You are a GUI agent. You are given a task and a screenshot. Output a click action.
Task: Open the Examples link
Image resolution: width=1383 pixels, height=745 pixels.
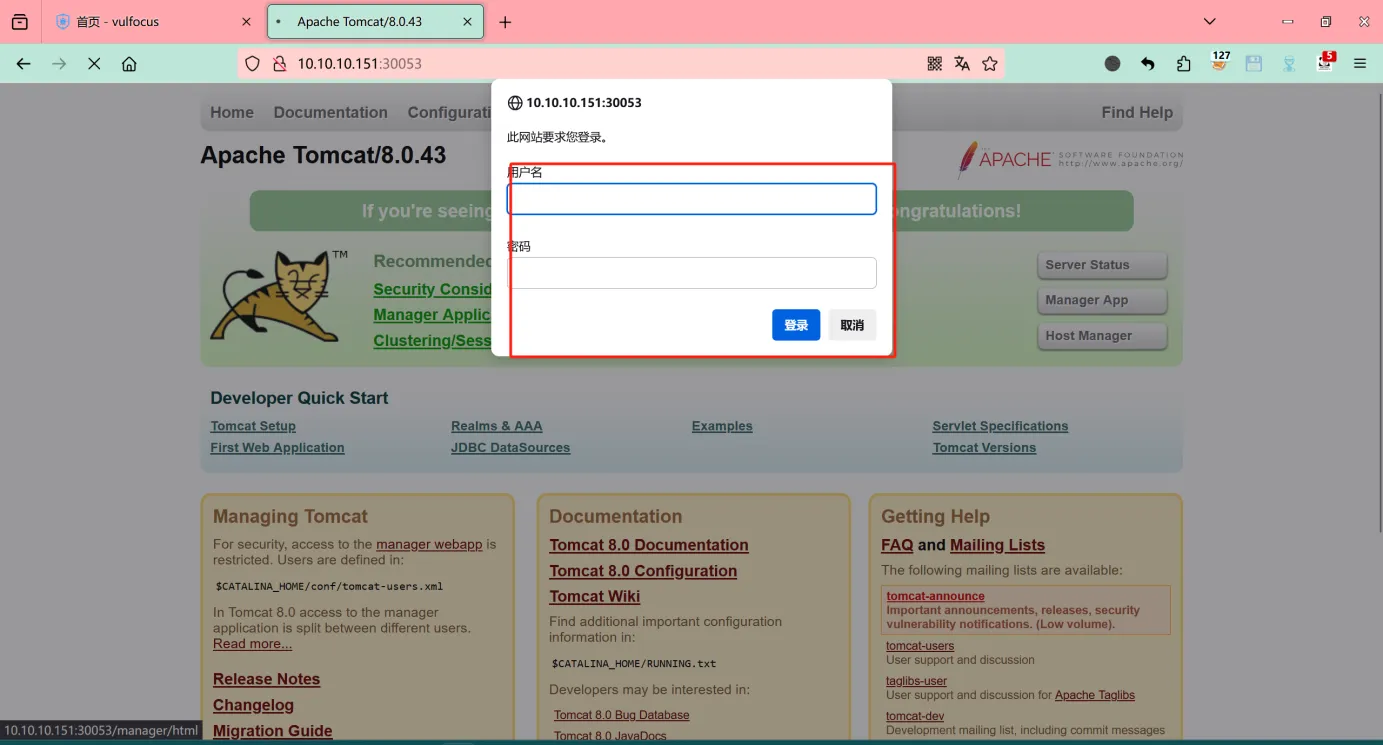[722, 426]
